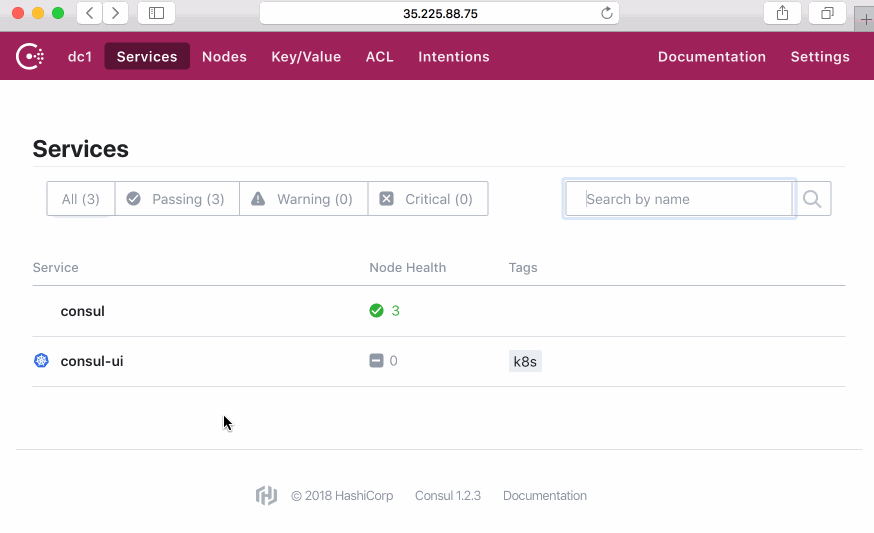874x533 pixels.
Task: Click the HashiCorp logo in footer
Action: [266, 495]
